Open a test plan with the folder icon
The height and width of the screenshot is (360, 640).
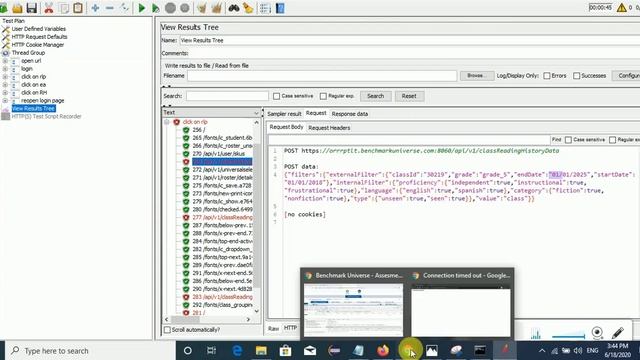click(x=17, y=8)
